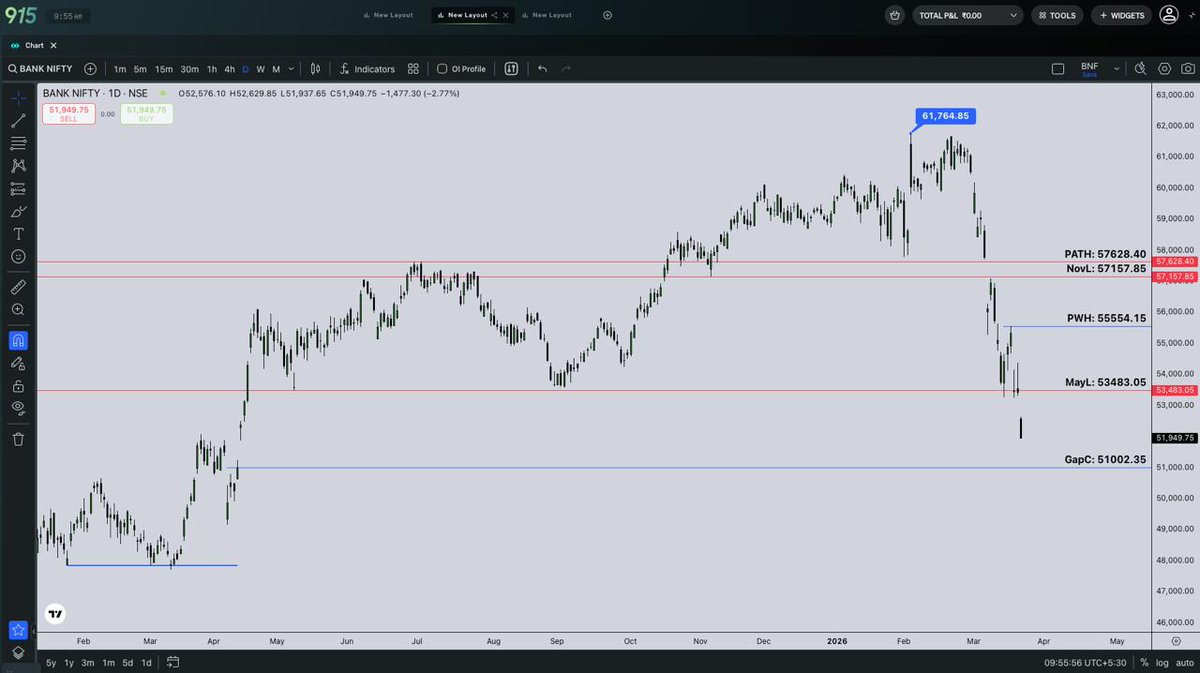Switch chart to 1m timeframe

(120, 69)
